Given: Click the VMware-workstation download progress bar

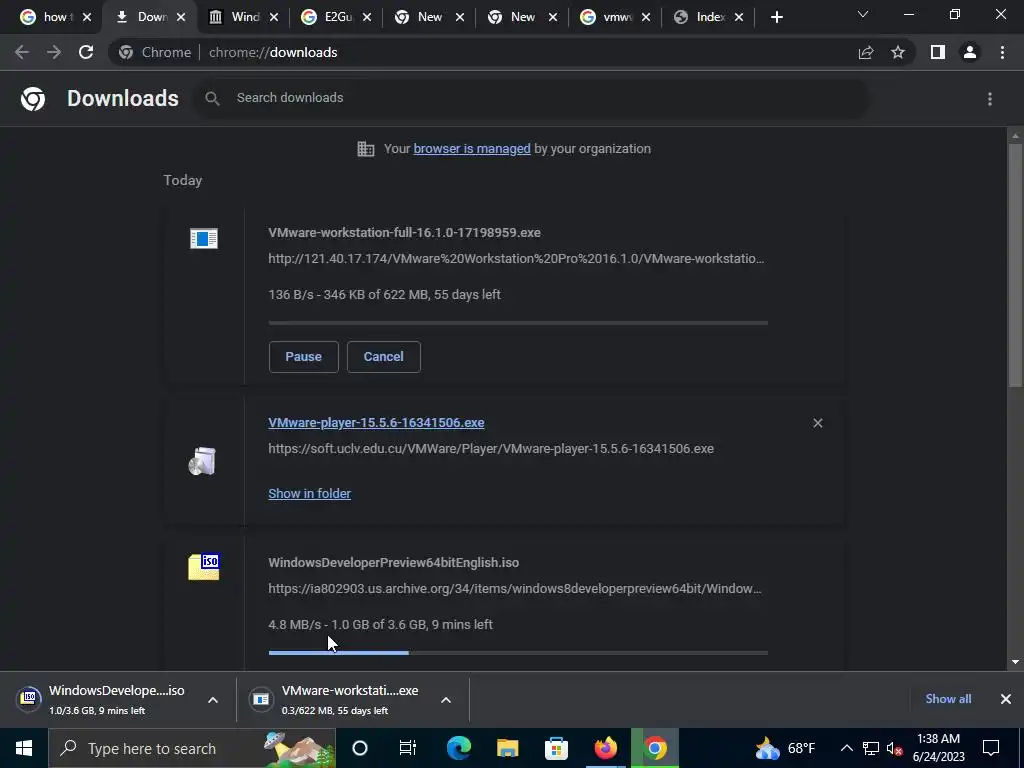Looking at the screenshot, I should coord(518,323).
